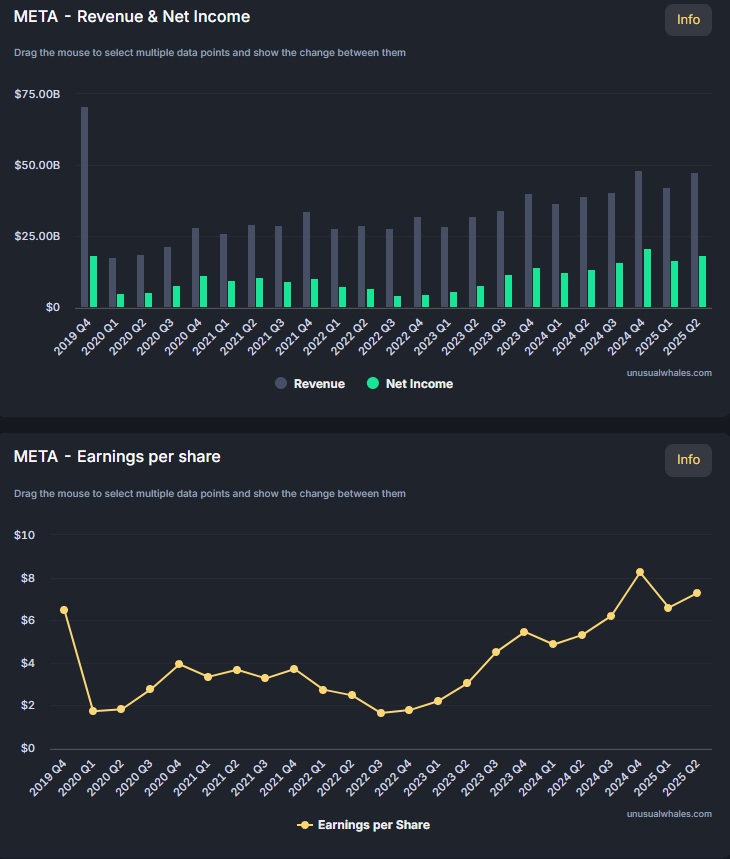Select the 2019 Q4 EPS data point

pos(64,610)
